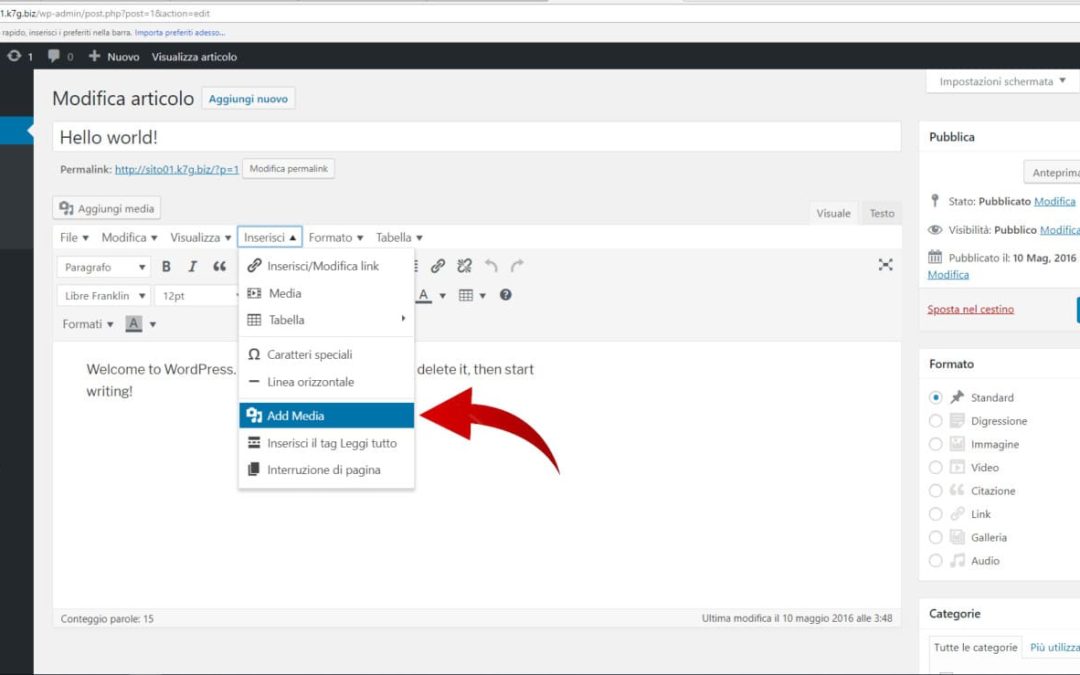This screenshot has width=1080, height=675.
Task: Click the Sposta nel cestino link
Action: click(970, 309)
